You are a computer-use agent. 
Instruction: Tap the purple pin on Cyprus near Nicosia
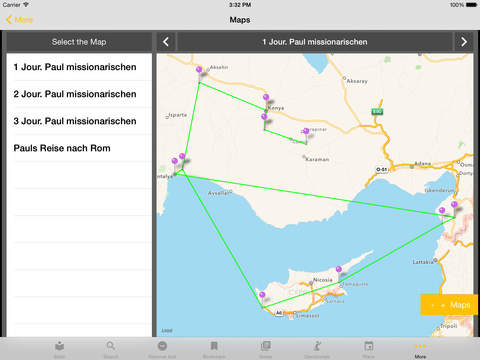[x=339, y=269]
